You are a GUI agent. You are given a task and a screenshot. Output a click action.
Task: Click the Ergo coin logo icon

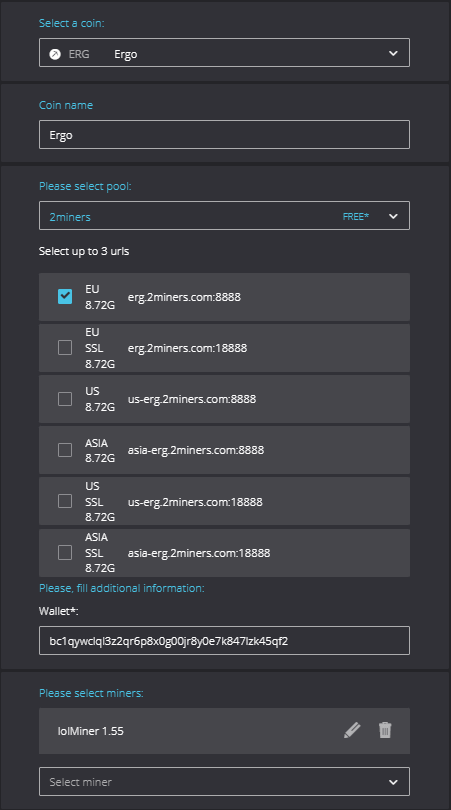(55, 54)
